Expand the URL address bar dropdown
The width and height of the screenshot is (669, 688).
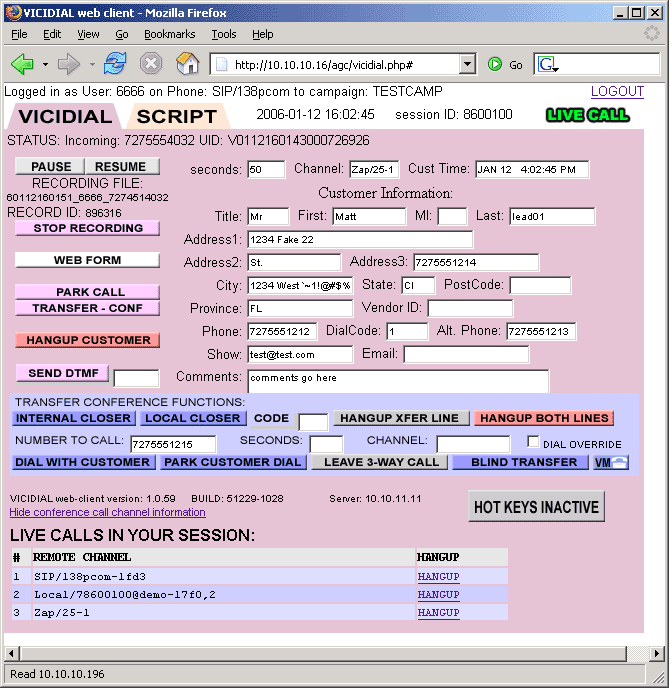point(467,64)
